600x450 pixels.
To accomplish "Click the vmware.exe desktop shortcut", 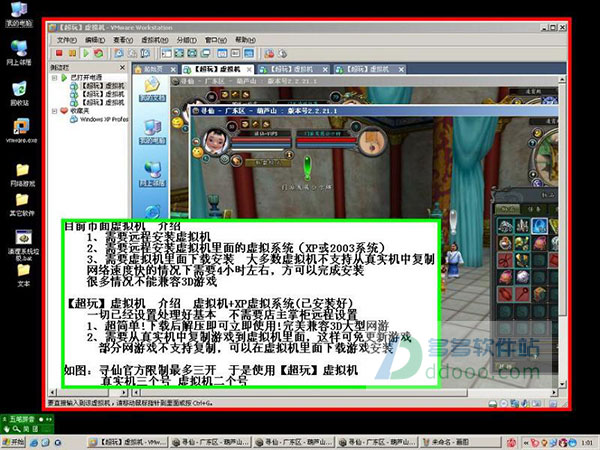I will [21, 131].
